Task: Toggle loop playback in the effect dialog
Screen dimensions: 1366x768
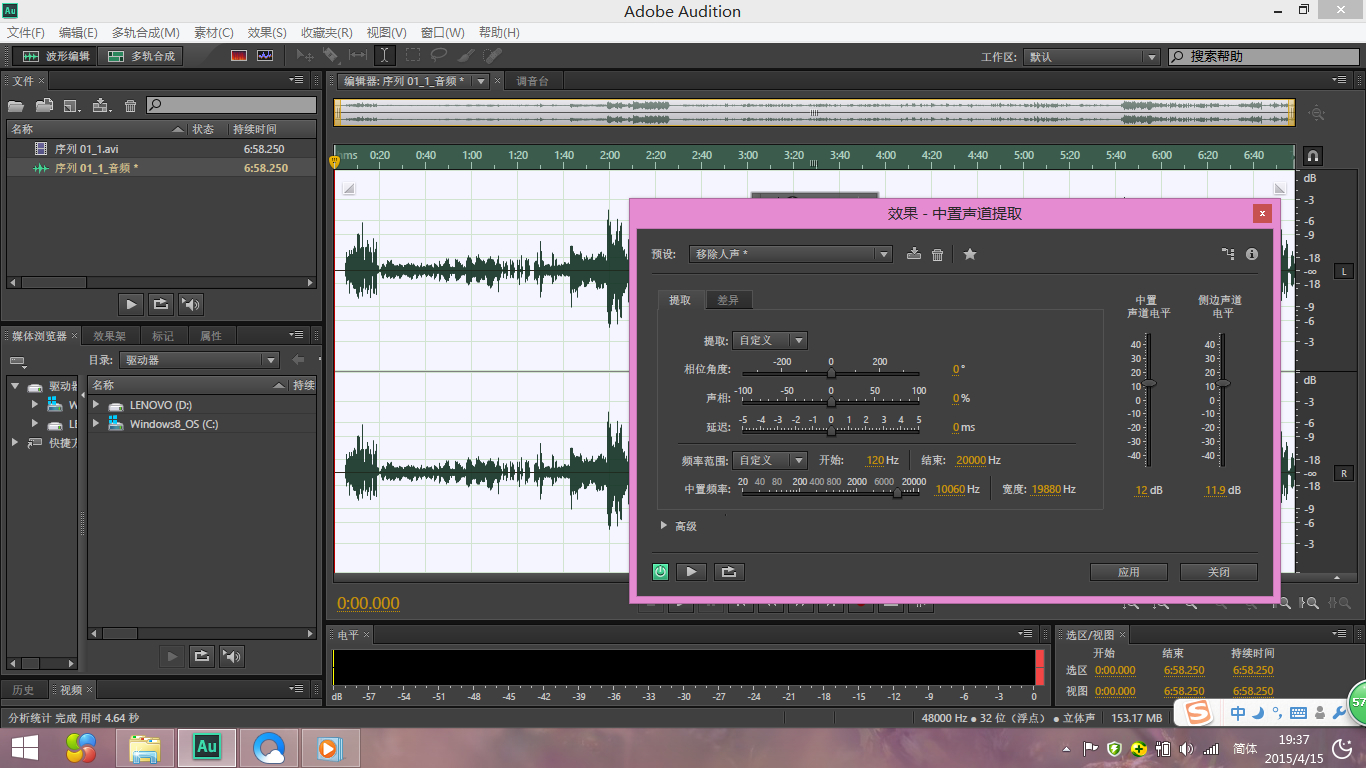Action: pos(729,572)
